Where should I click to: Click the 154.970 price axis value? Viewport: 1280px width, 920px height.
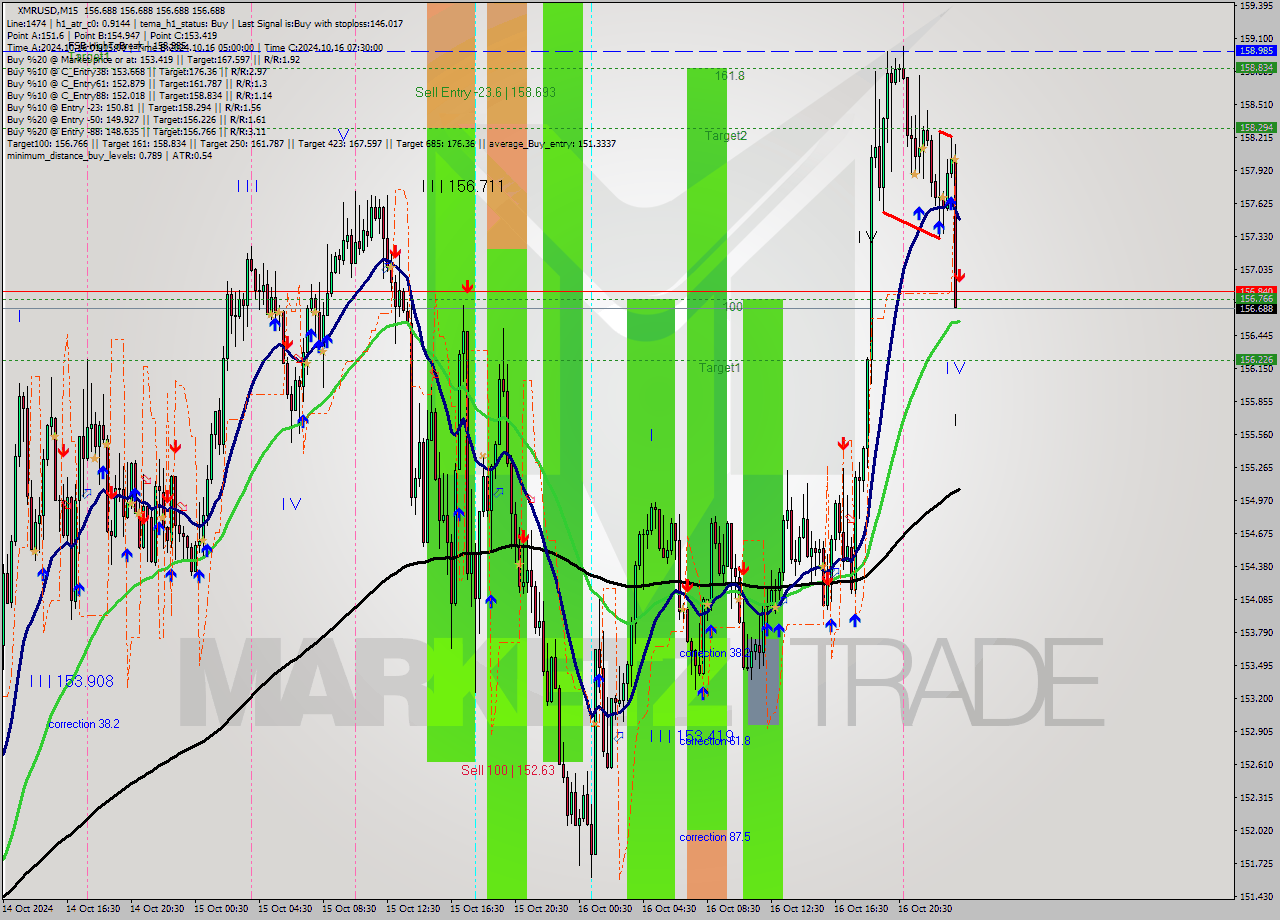(x=1256, y=501)
